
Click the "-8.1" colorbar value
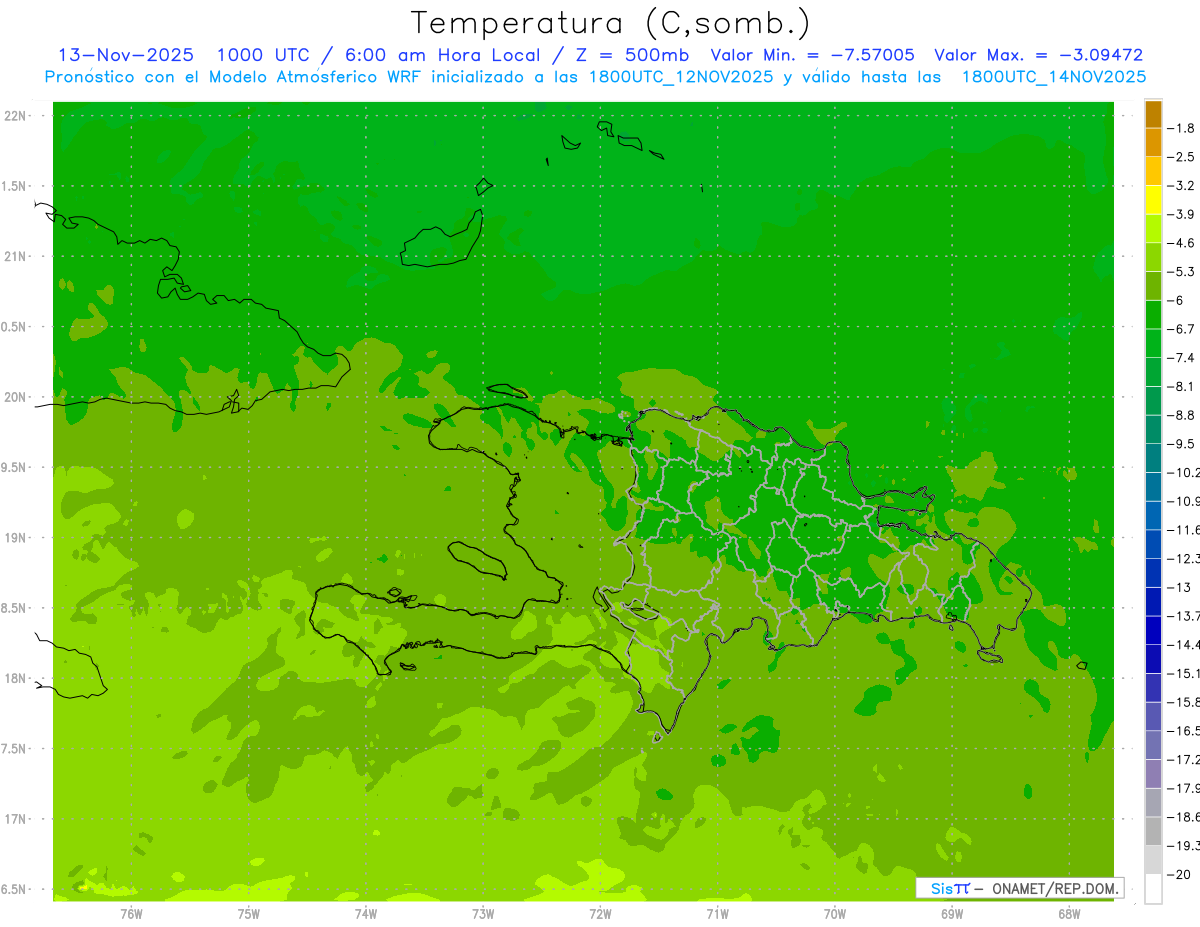(x=1181, y=386)
